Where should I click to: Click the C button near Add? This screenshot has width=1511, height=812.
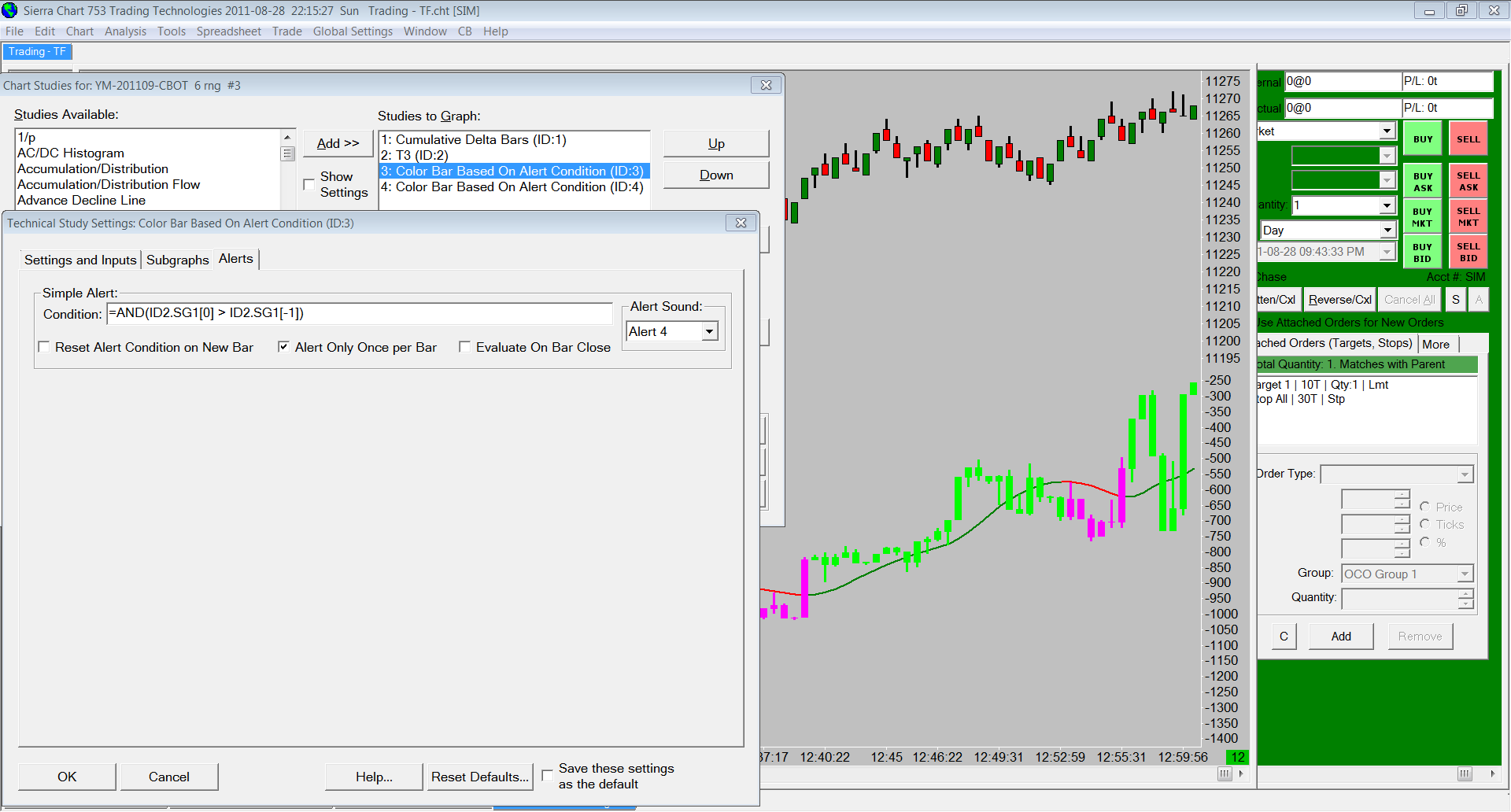click(x=1284, y=637)
